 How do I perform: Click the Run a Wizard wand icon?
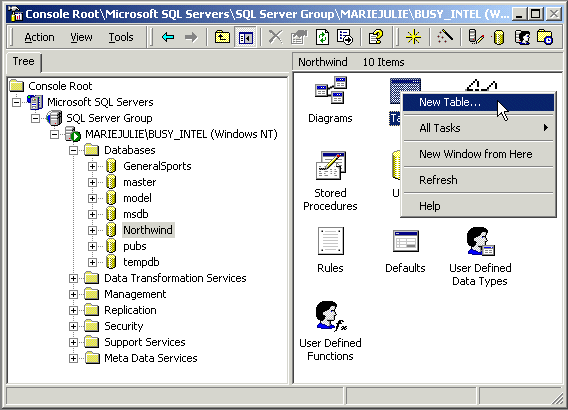444,37
